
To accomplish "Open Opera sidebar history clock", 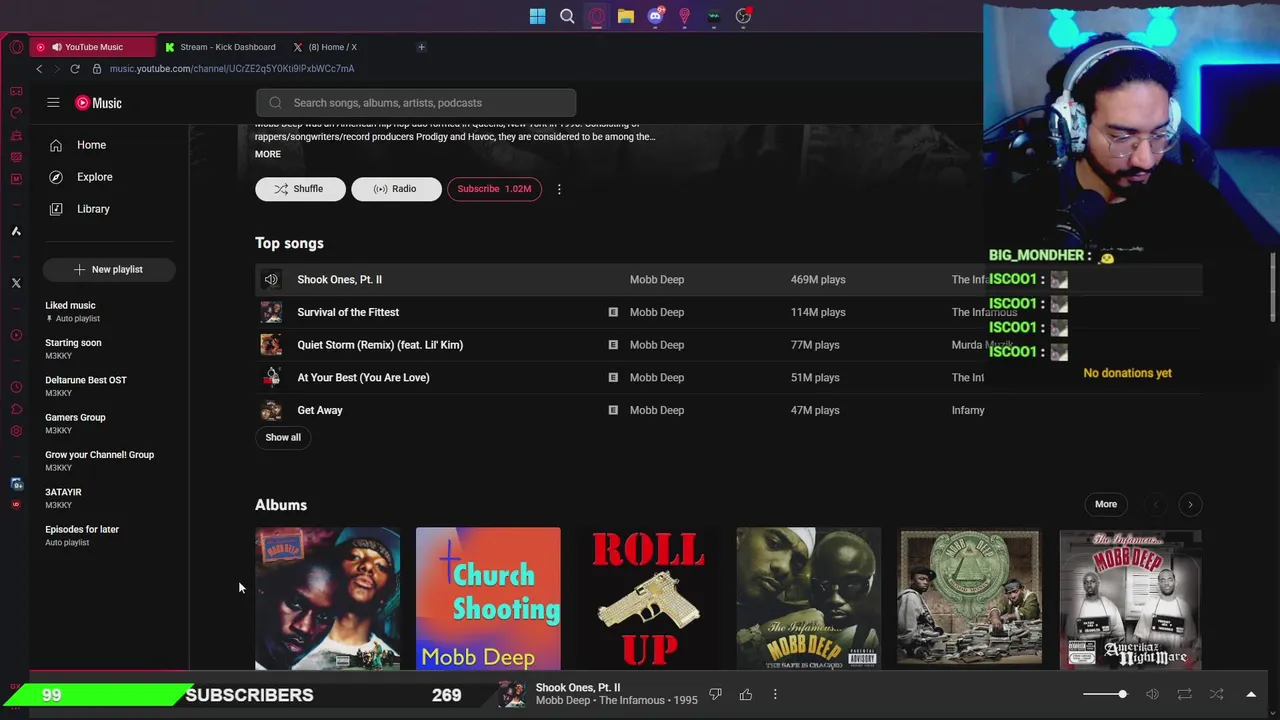I will (x=16, y=387).
